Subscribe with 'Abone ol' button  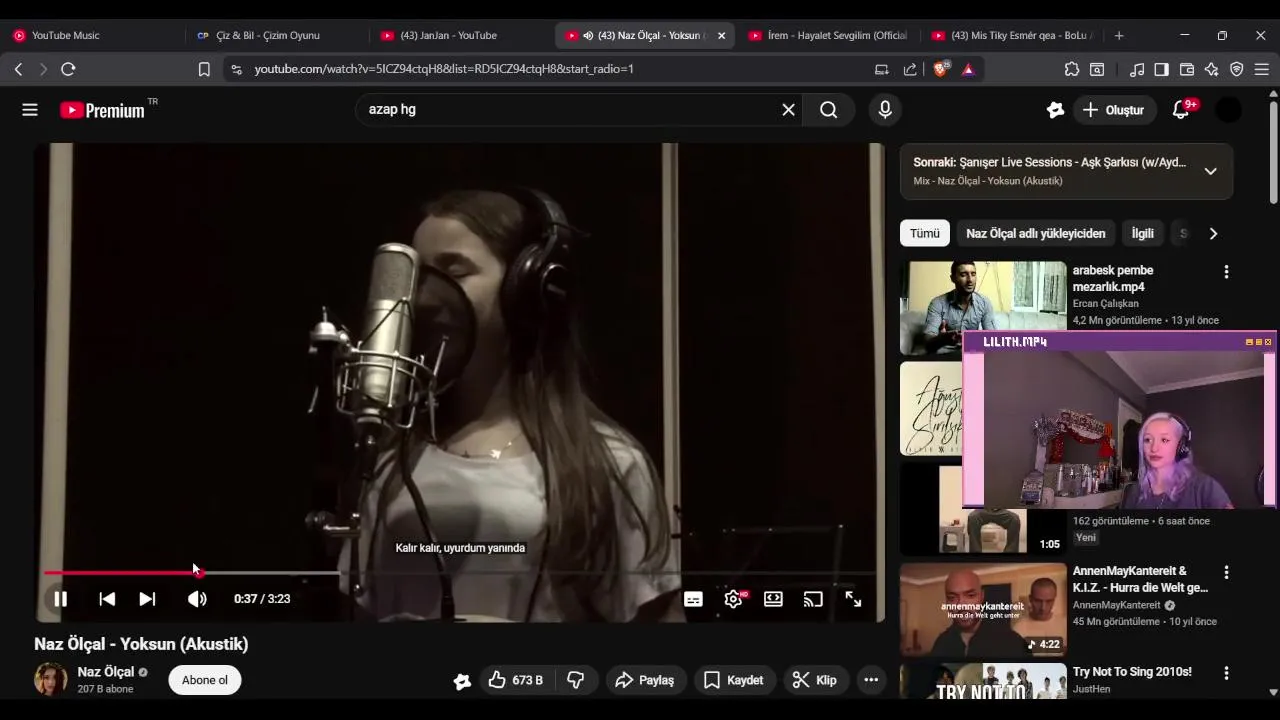click(205, 680)
